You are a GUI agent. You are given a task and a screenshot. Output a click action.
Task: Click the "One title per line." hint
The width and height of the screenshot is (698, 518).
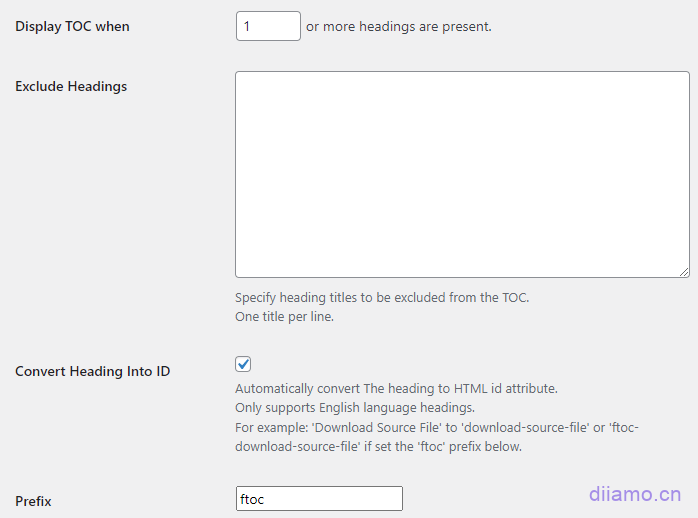pos(284,317)
